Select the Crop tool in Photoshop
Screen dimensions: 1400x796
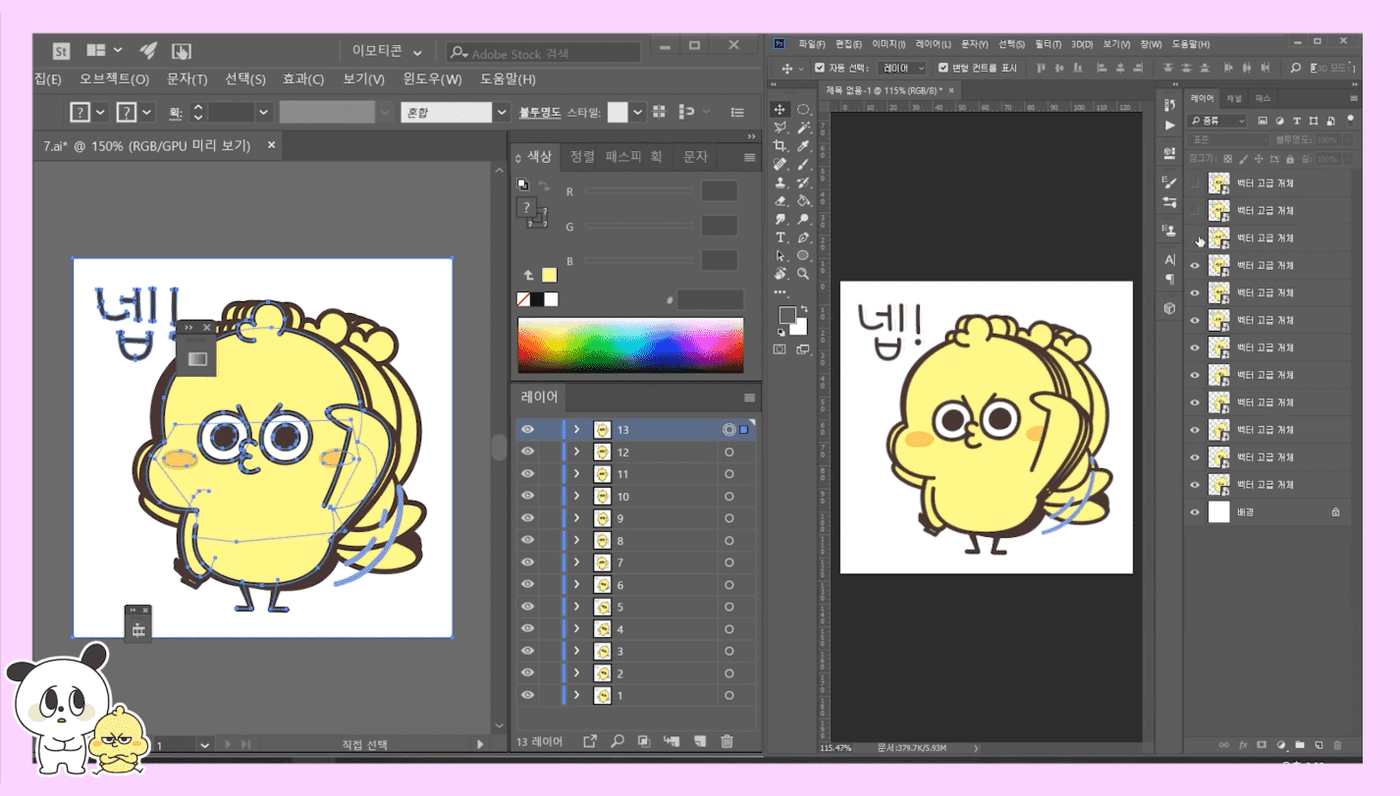pos(781,146)
